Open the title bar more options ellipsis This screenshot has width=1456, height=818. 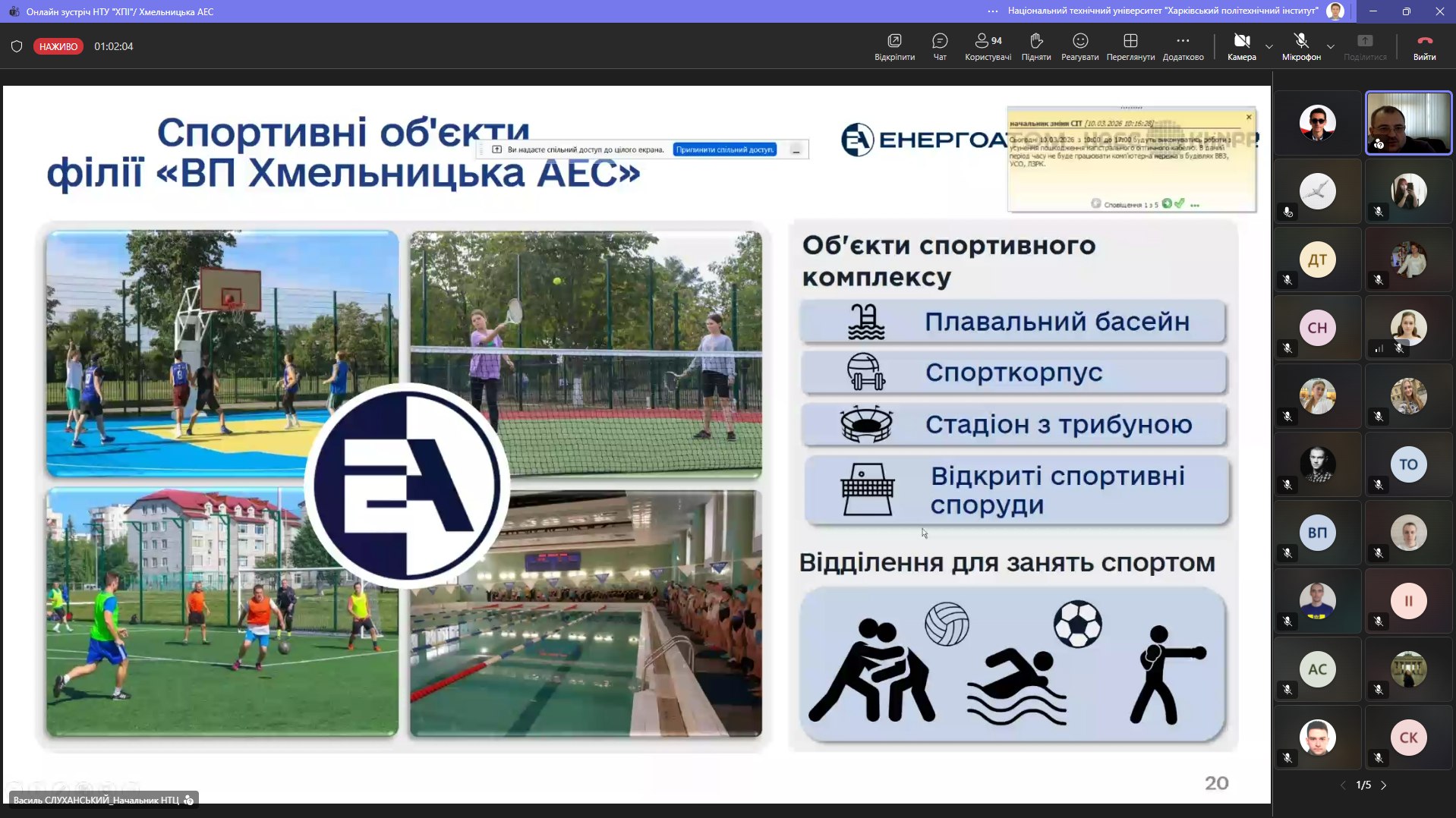[x=993, y=11]
